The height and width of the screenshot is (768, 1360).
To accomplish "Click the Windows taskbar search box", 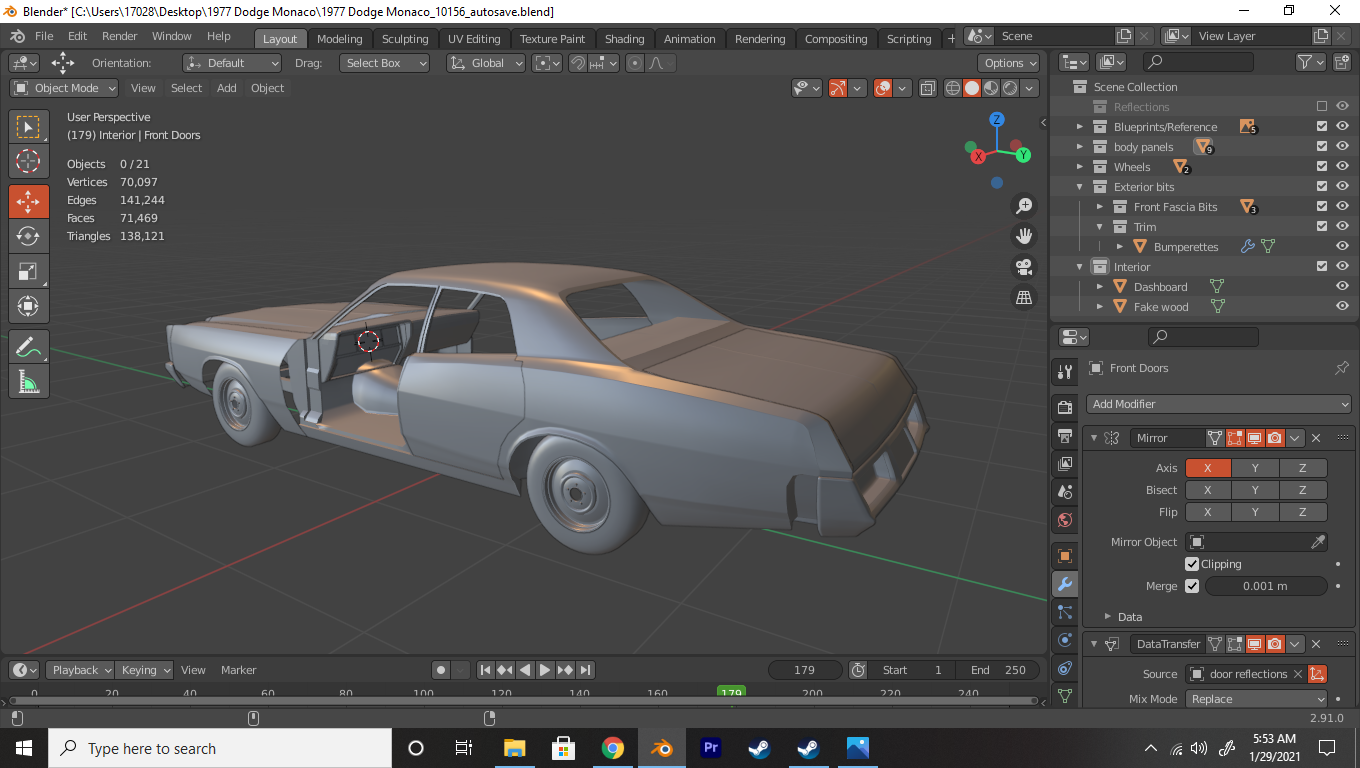I will pos(220,748).
